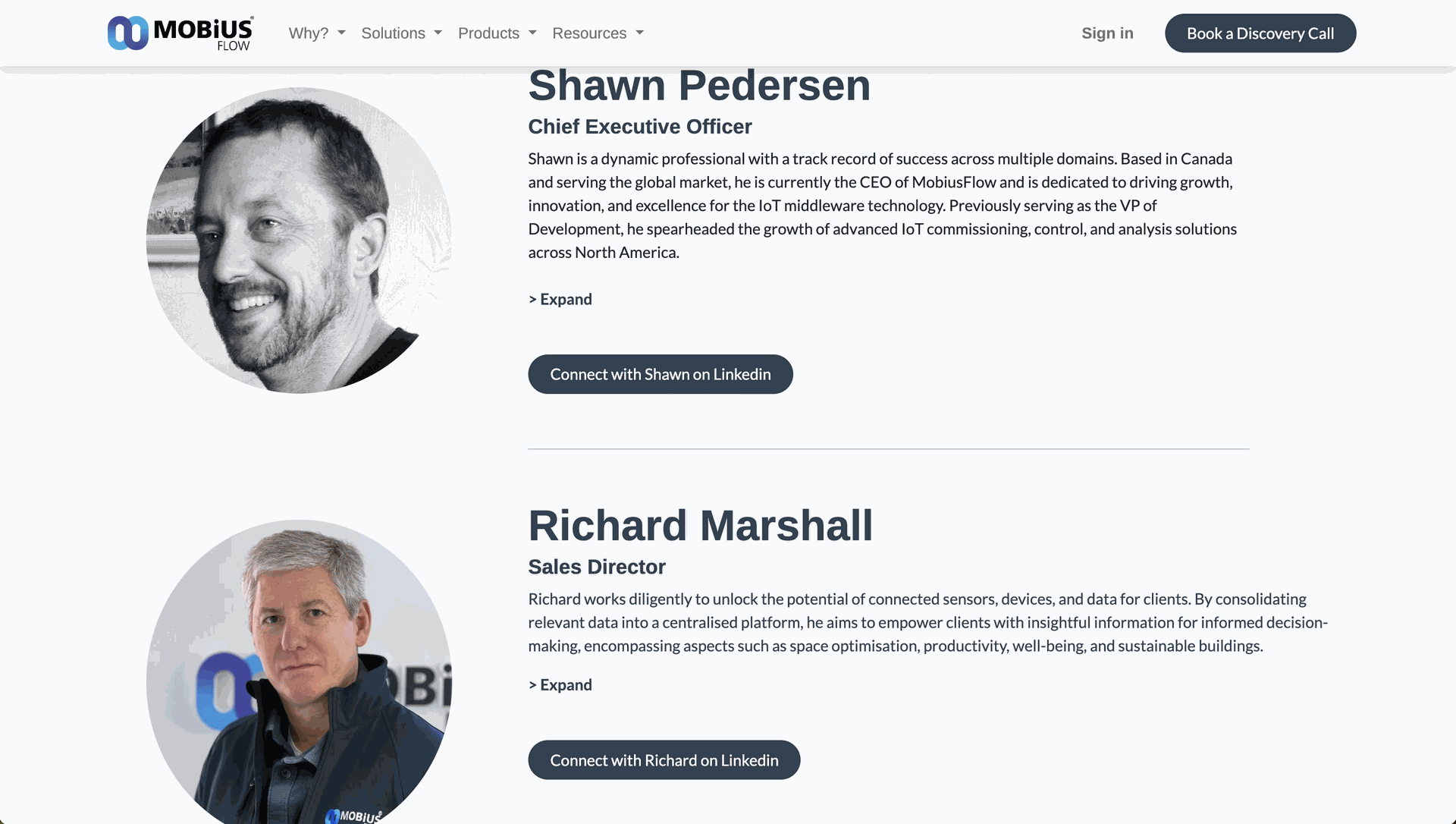Click the Shawn Pedersen name heading

point(699,86)
